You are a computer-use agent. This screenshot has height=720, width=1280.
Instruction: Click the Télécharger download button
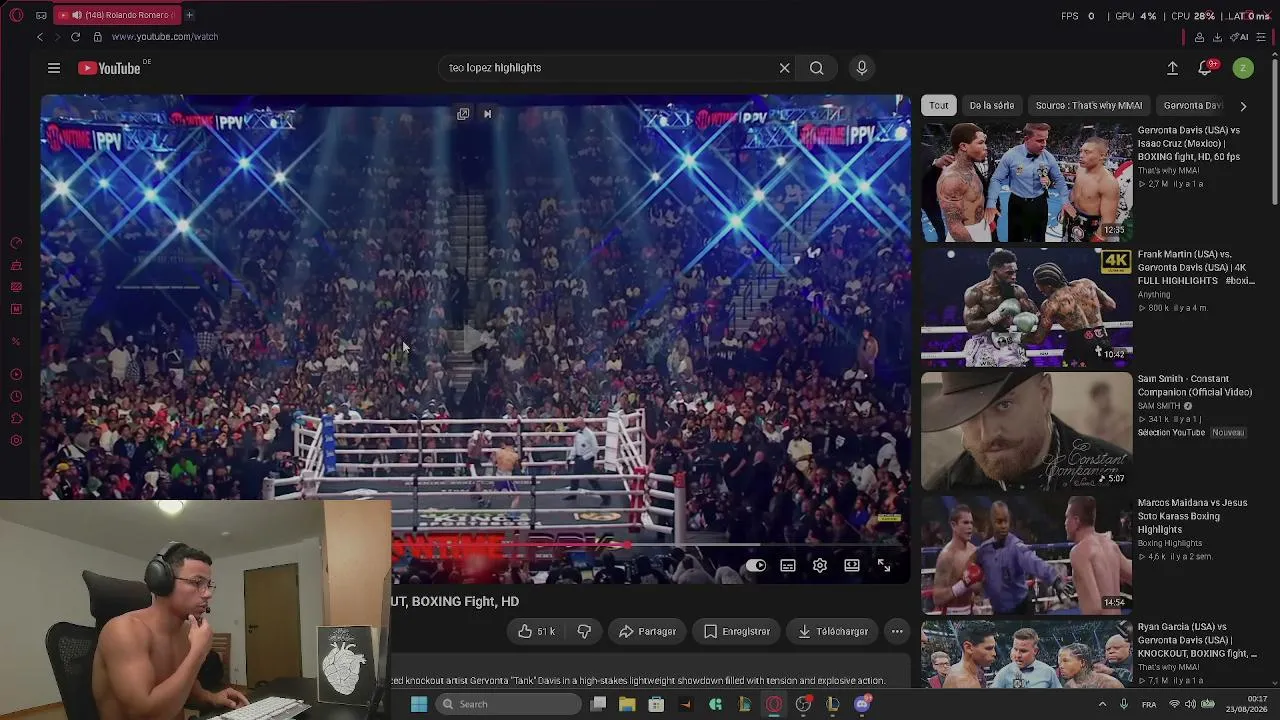pos(833,632)
